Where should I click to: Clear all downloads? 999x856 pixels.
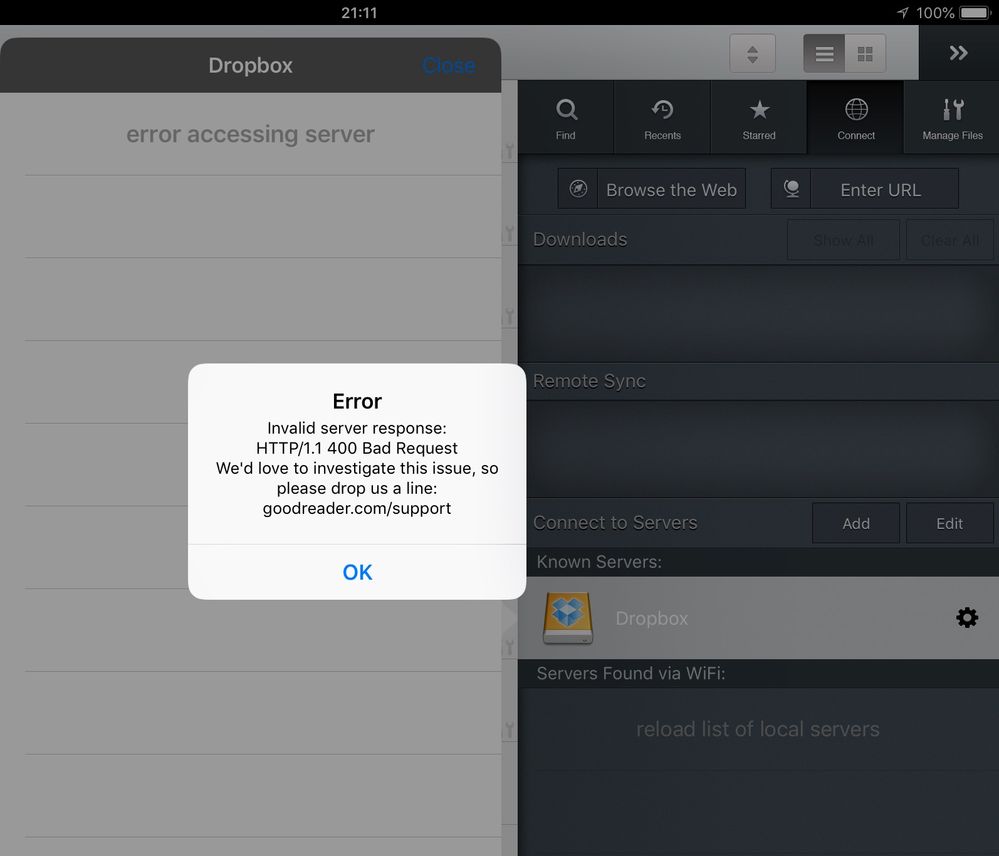(x=949, y=240)
